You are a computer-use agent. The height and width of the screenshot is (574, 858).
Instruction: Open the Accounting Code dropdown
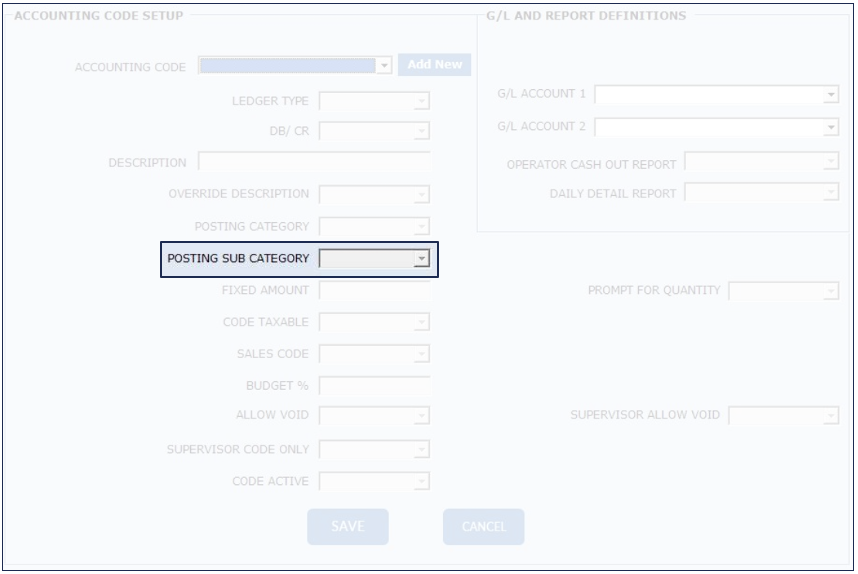pos(294,66)
